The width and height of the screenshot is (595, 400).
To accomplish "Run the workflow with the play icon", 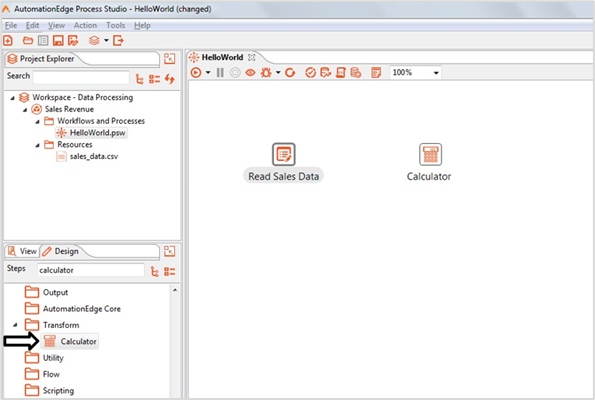I will [x=196, y=72].
